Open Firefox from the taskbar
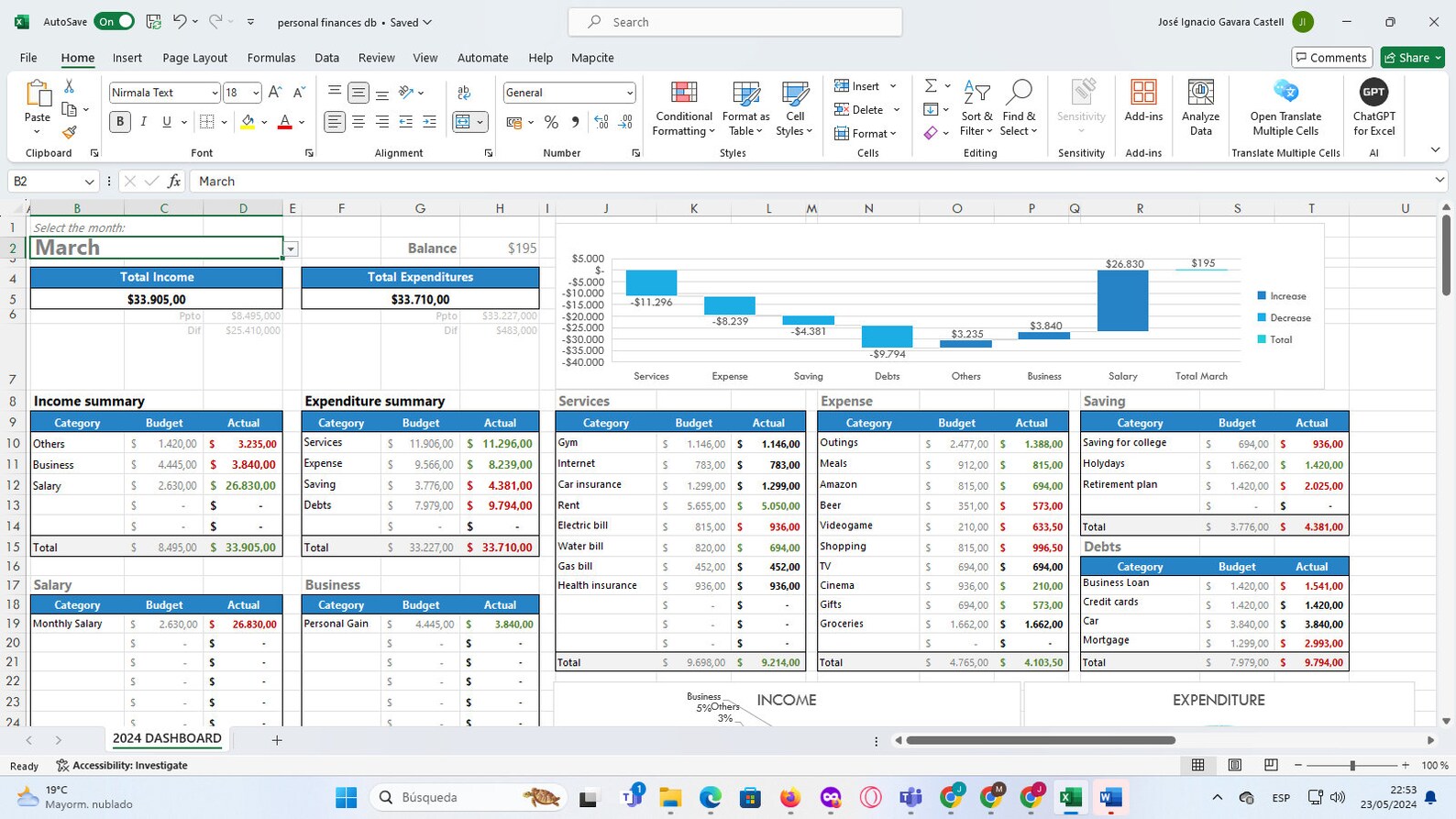1456x819 pixels. (x=790, y=798)
